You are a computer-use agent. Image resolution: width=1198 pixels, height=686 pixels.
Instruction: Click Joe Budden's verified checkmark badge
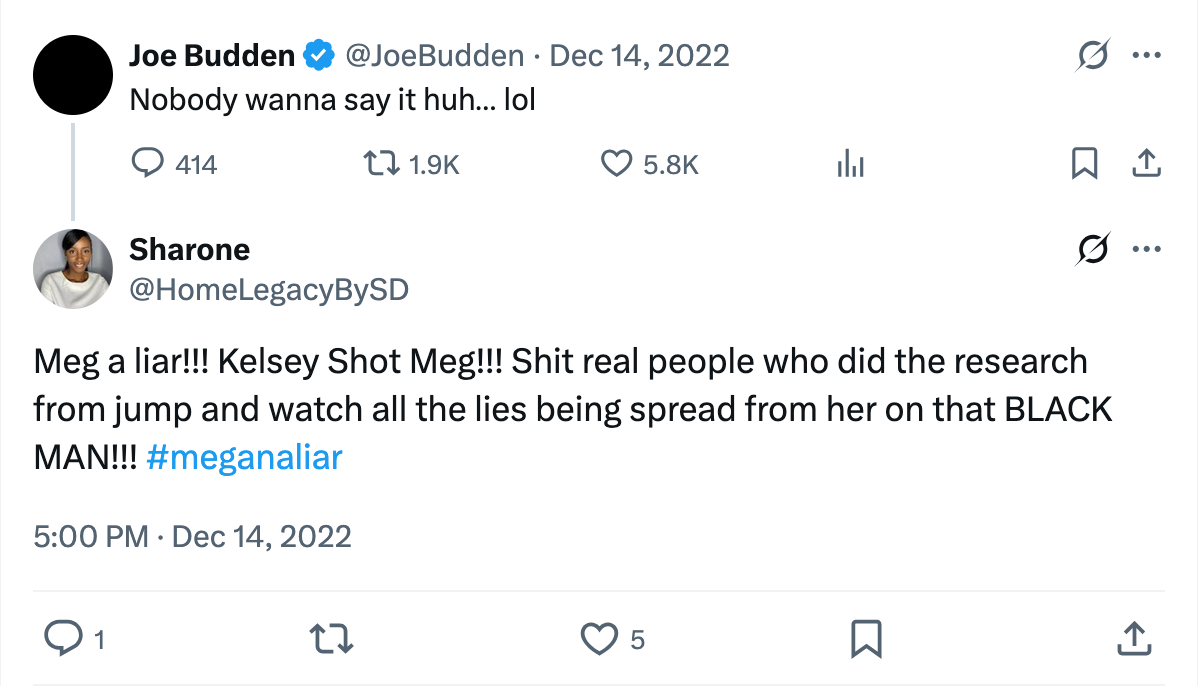click(x=317, y=55)
